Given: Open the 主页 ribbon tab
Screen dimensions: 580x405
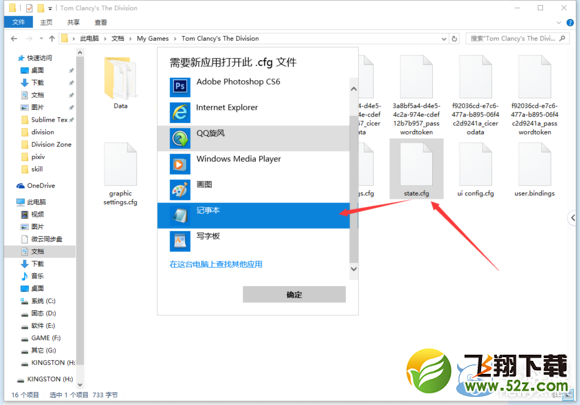Looking at the screenshot, I should [x=46, y=22].
